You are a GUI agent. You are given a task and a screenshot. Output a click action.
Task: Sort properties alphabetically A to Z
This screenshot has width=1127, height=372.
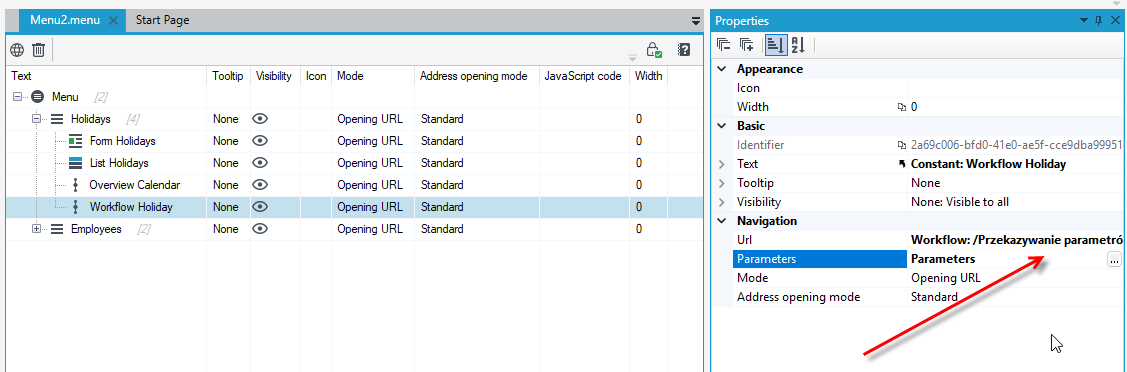tap(798, 45)
